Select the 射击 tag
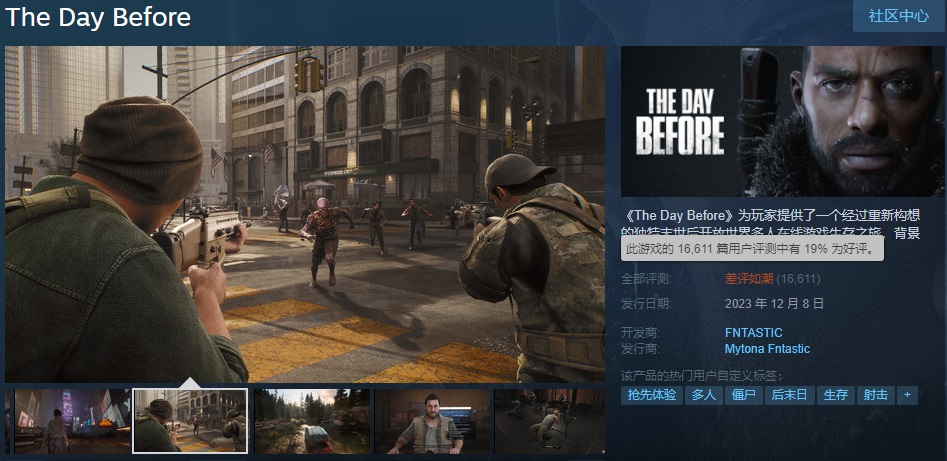Viewport: 947px width, 461px height. [876, 395]
